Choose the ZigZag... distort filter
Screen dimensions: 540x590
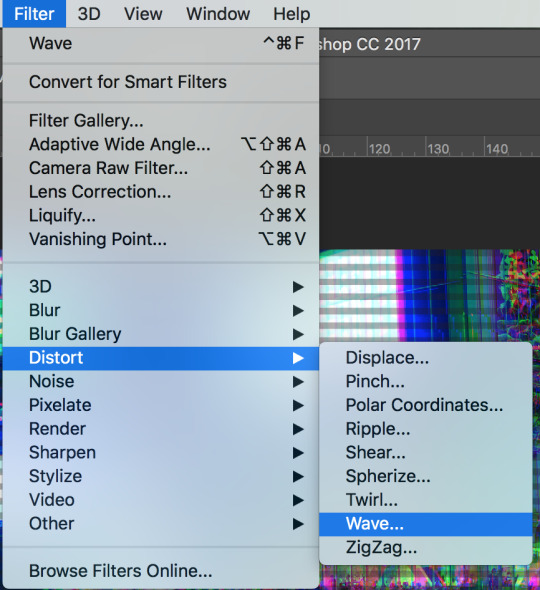(x=425, y=547)
